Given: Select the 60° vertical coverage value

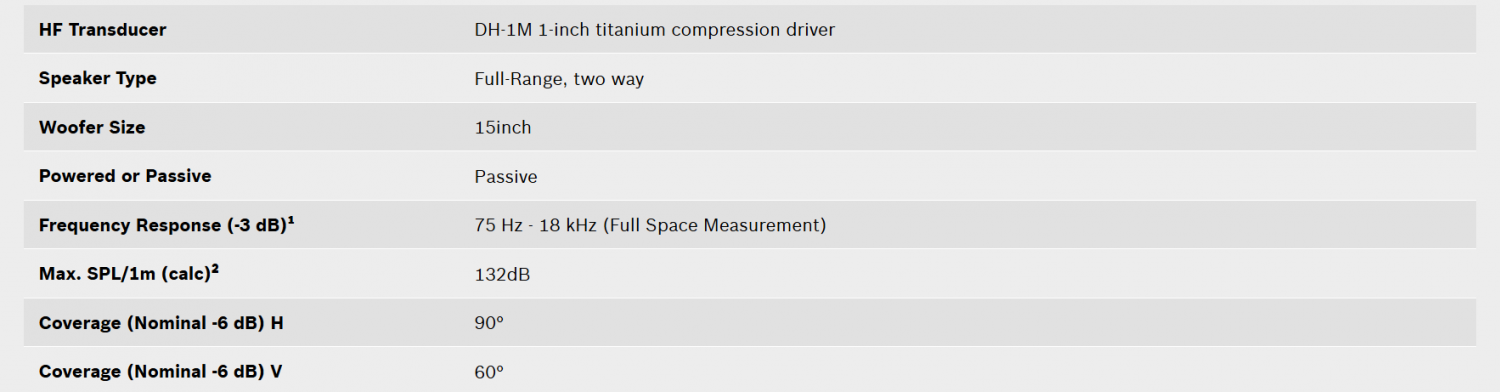Looking at the screenshot, I should click(x=489, y=372).
